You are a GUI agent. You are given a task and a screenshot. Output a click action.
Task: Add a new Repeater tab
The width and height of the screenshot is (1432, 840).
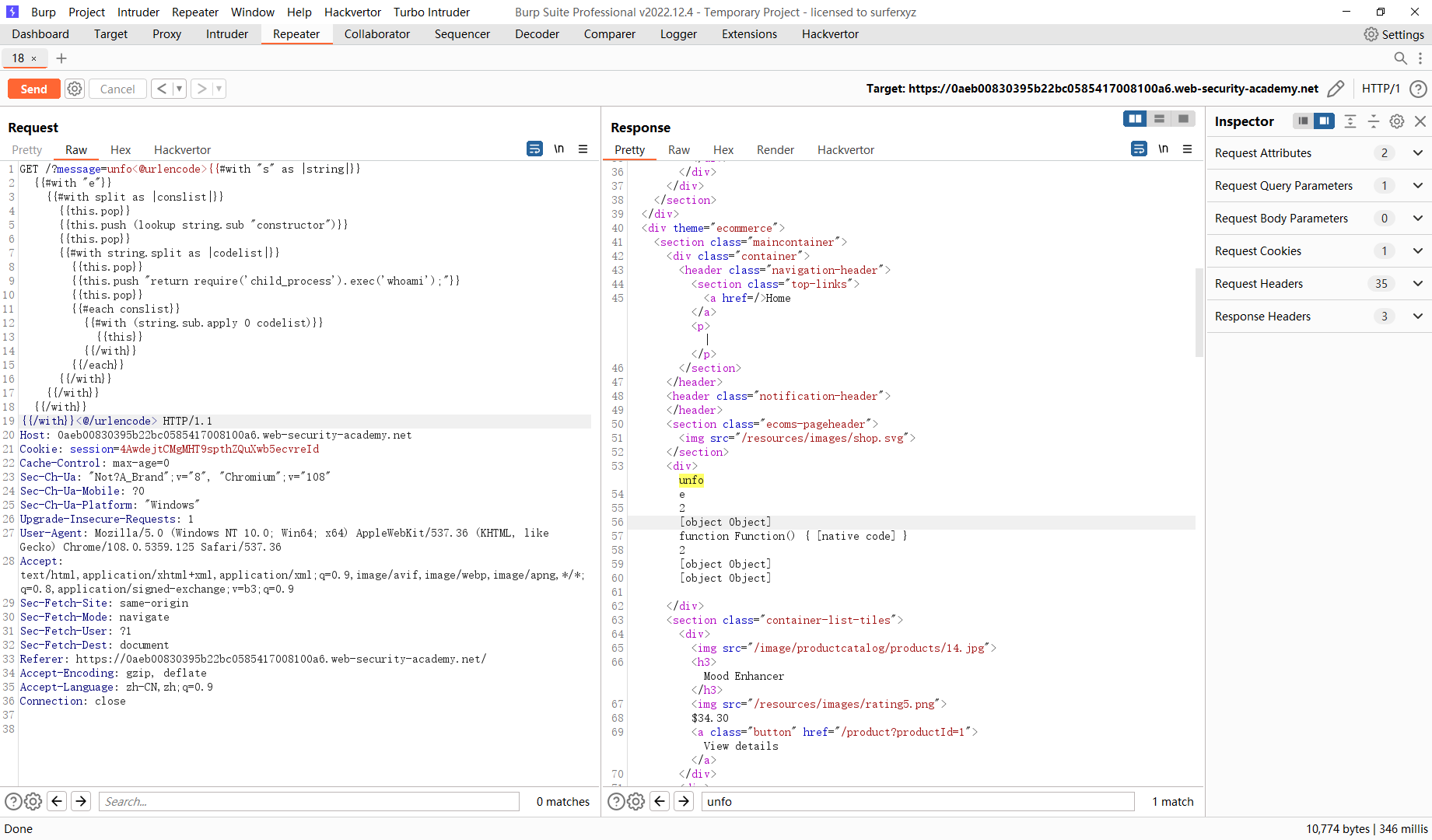tap(61, 58)
